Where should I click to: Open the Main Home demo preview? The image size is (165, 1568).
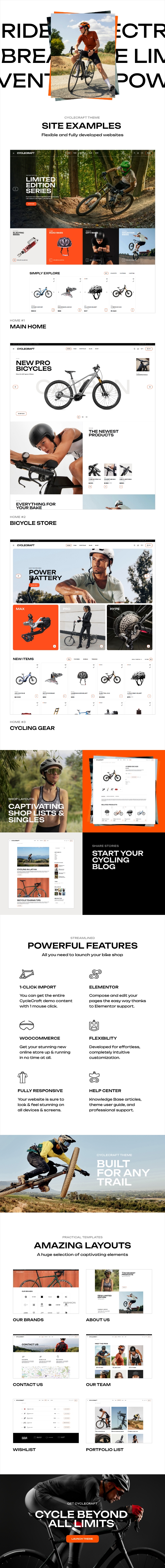[83, 232]
